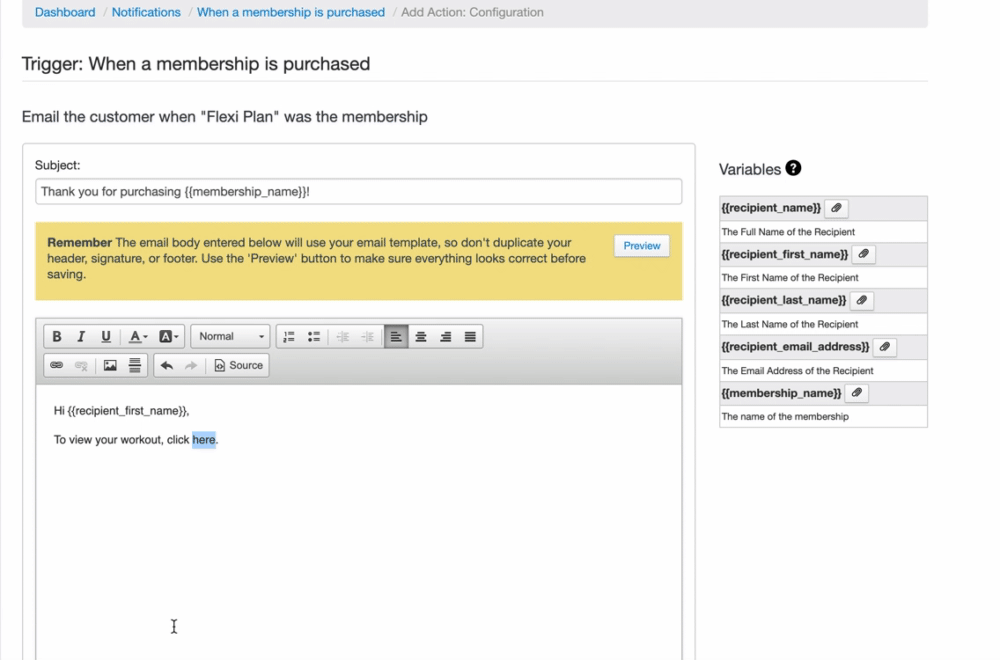1000x660 pixels.
Task: Click into the Subject input field
Action: pyautogui.click(x=358, y=191)
